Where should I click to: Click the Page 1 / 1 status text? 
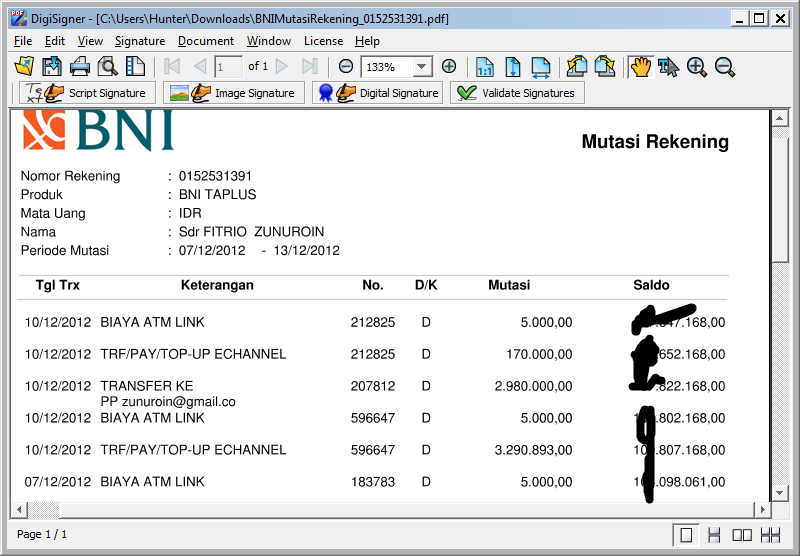(42, 534)
